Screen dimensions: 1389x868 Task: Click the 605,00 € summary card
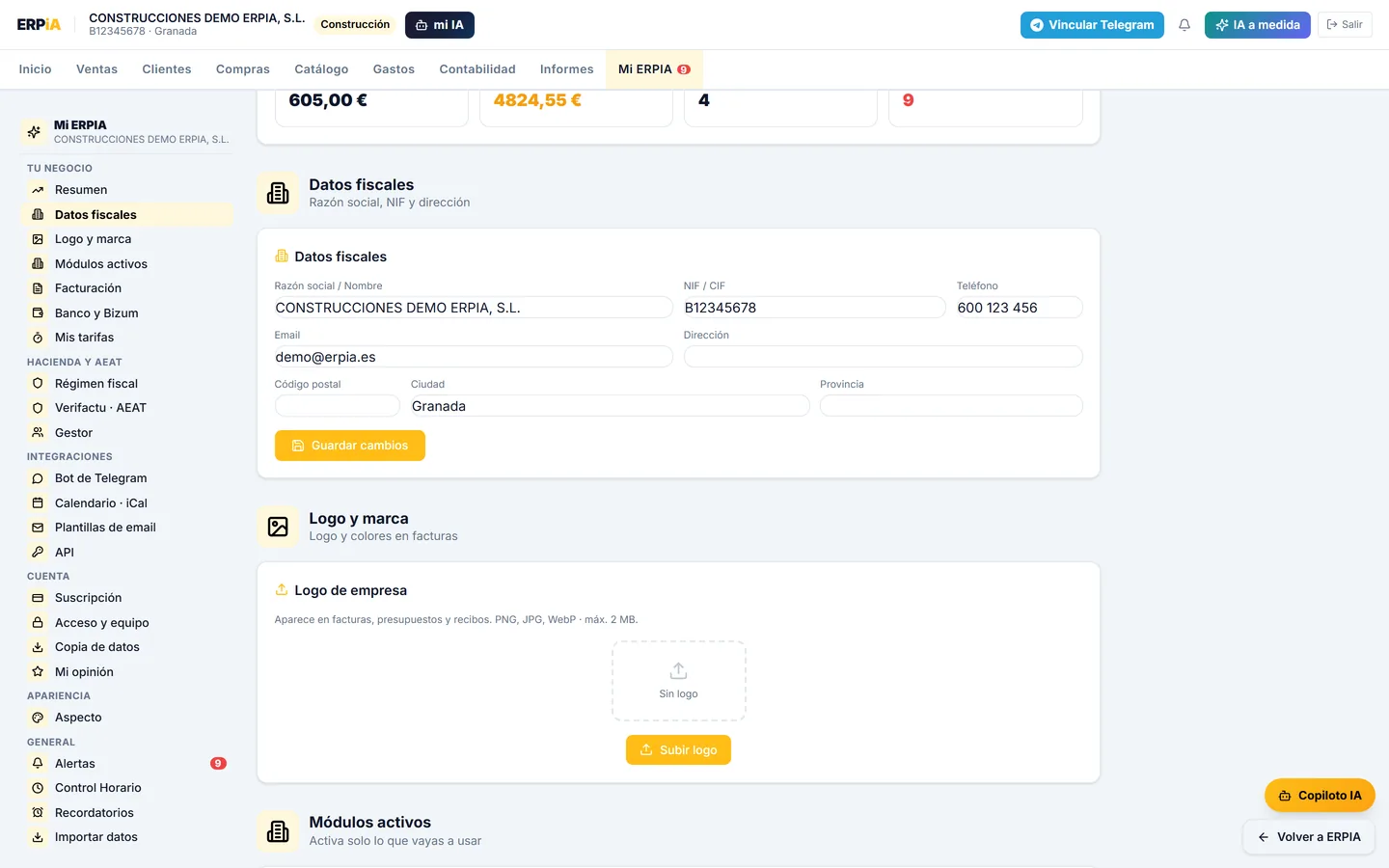coord(371,107)
